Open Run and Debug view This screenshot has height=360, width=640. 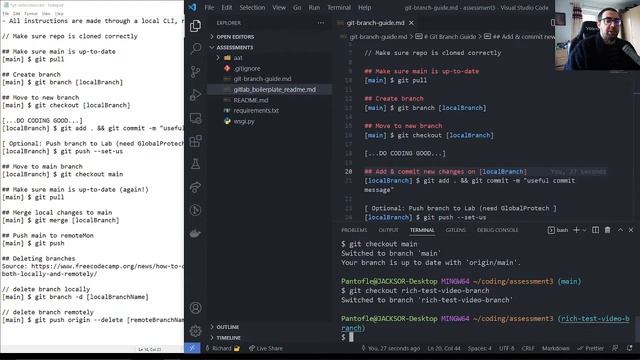[x=196, y=95]
